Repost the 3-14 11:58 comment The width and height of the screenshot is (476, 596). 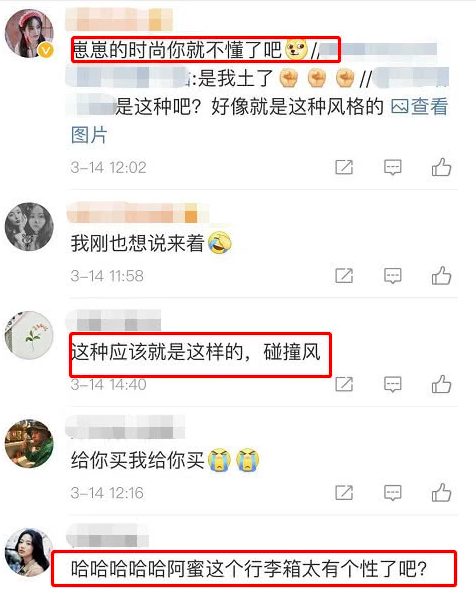pyautogui.click(x=344, y=276)
